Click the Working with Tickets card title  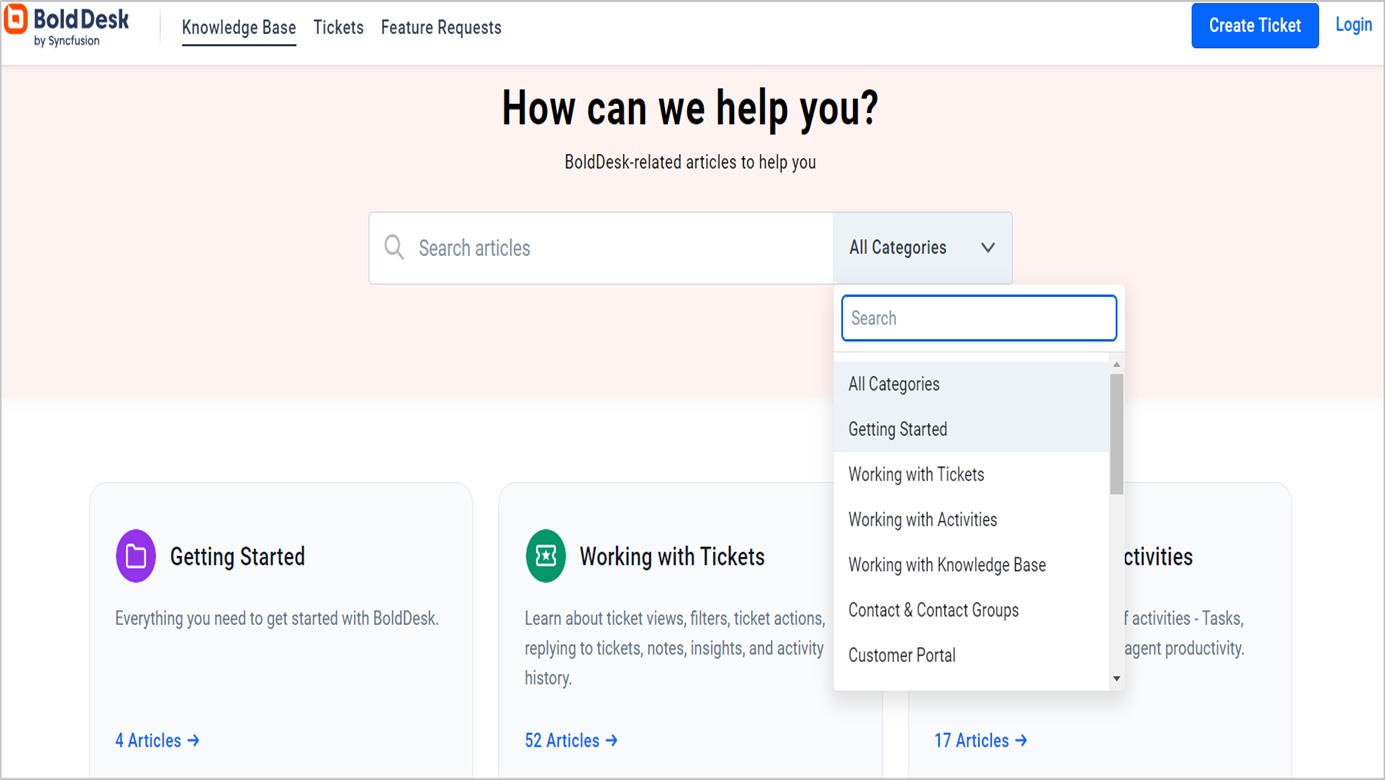pos(672,557)
